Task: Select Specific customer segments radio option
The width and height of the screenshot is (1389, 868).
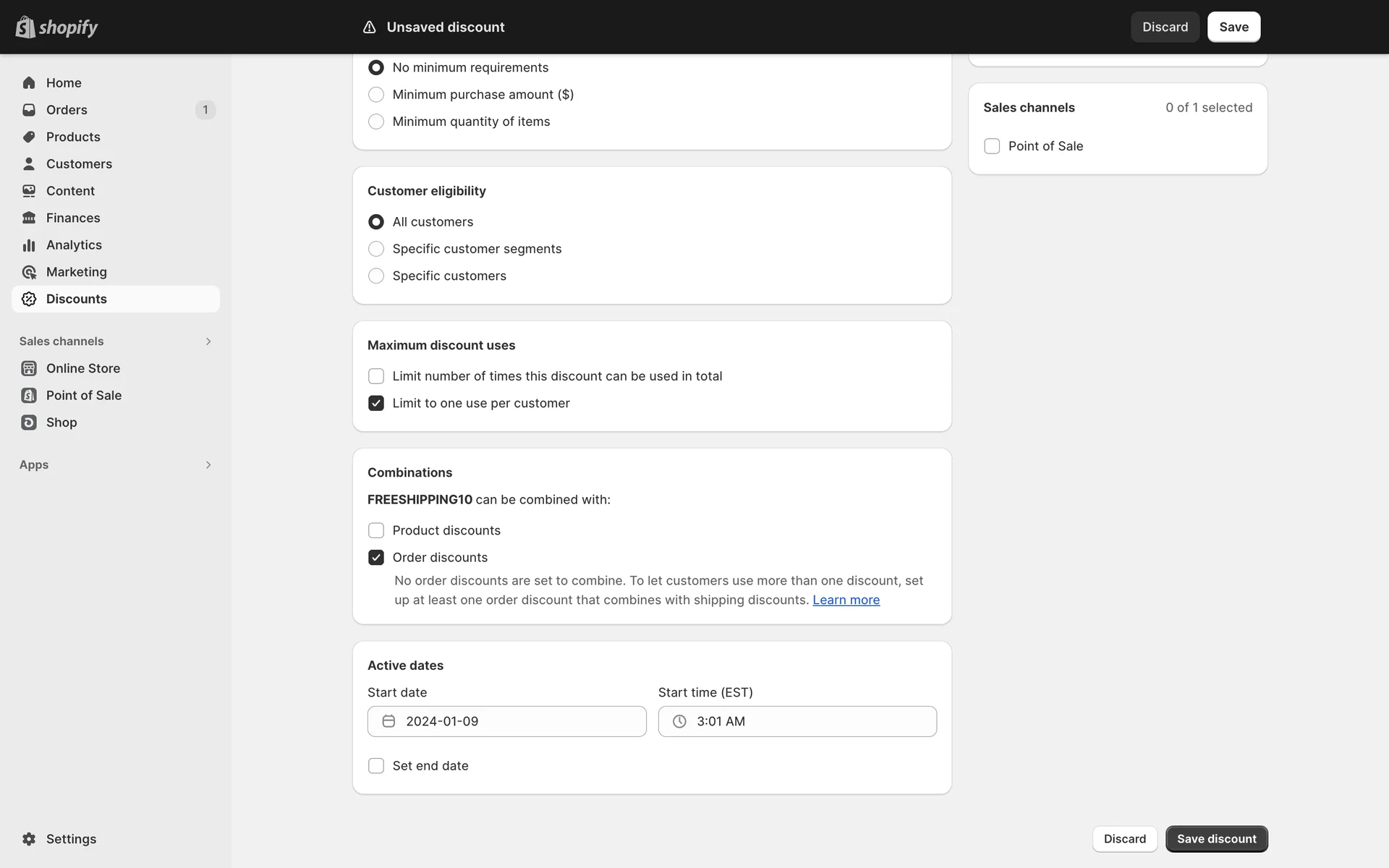Action: click(376, 249)
